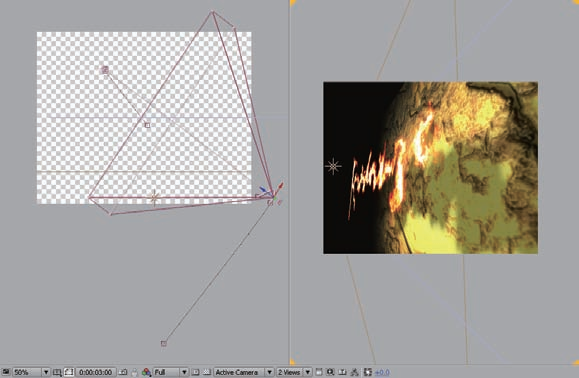Image resolution: width=579 pixels, height=378 pixels.
Task: Click the show last snapshot icon
Action: point(135,372)
